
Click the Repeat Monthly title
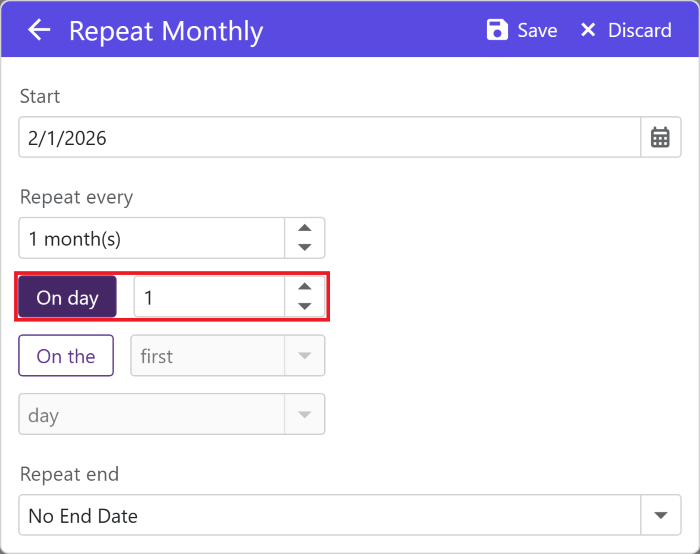[166, 31]
